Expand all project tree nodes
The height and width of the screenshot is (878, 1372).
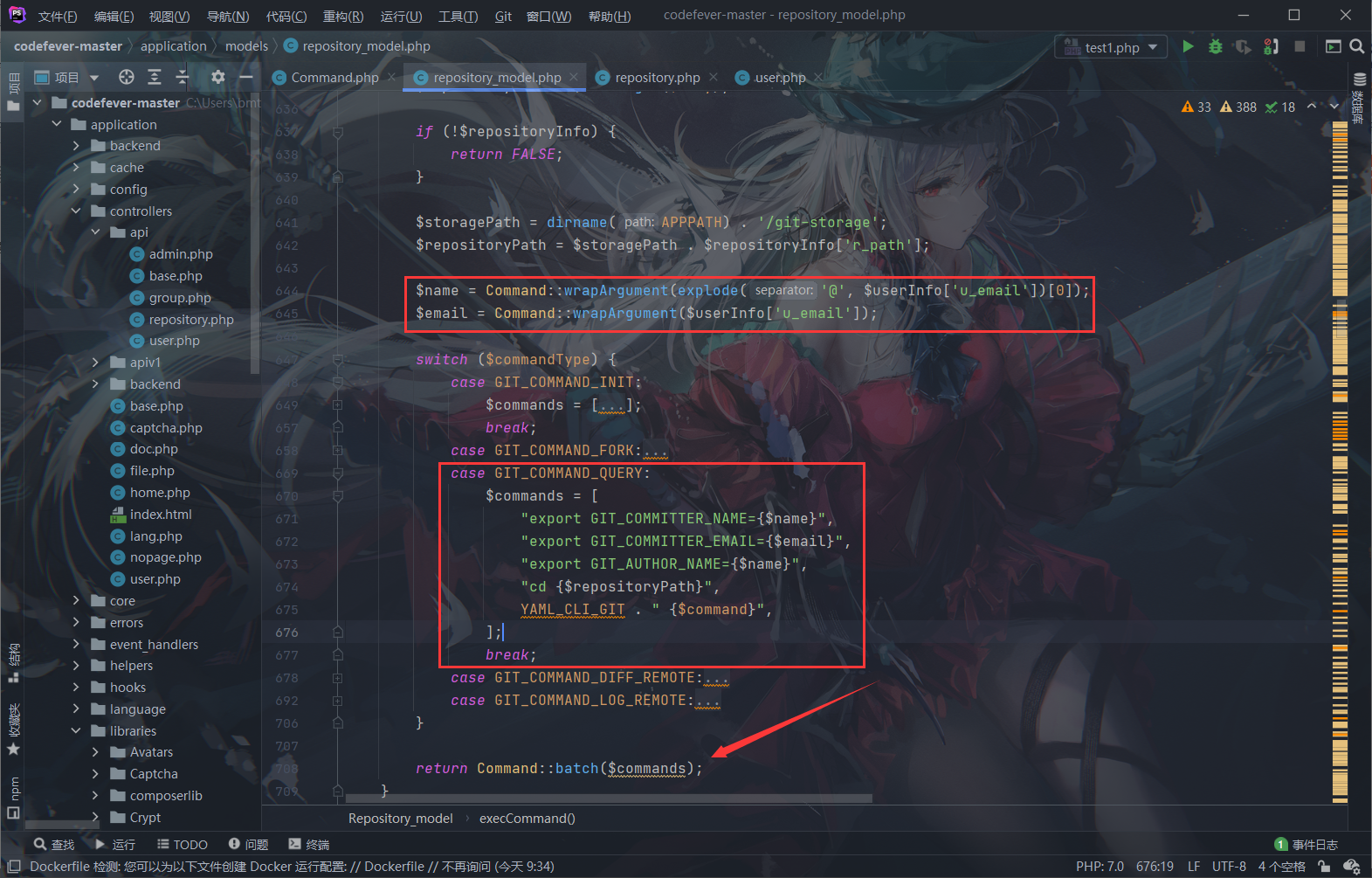(155, 77)
